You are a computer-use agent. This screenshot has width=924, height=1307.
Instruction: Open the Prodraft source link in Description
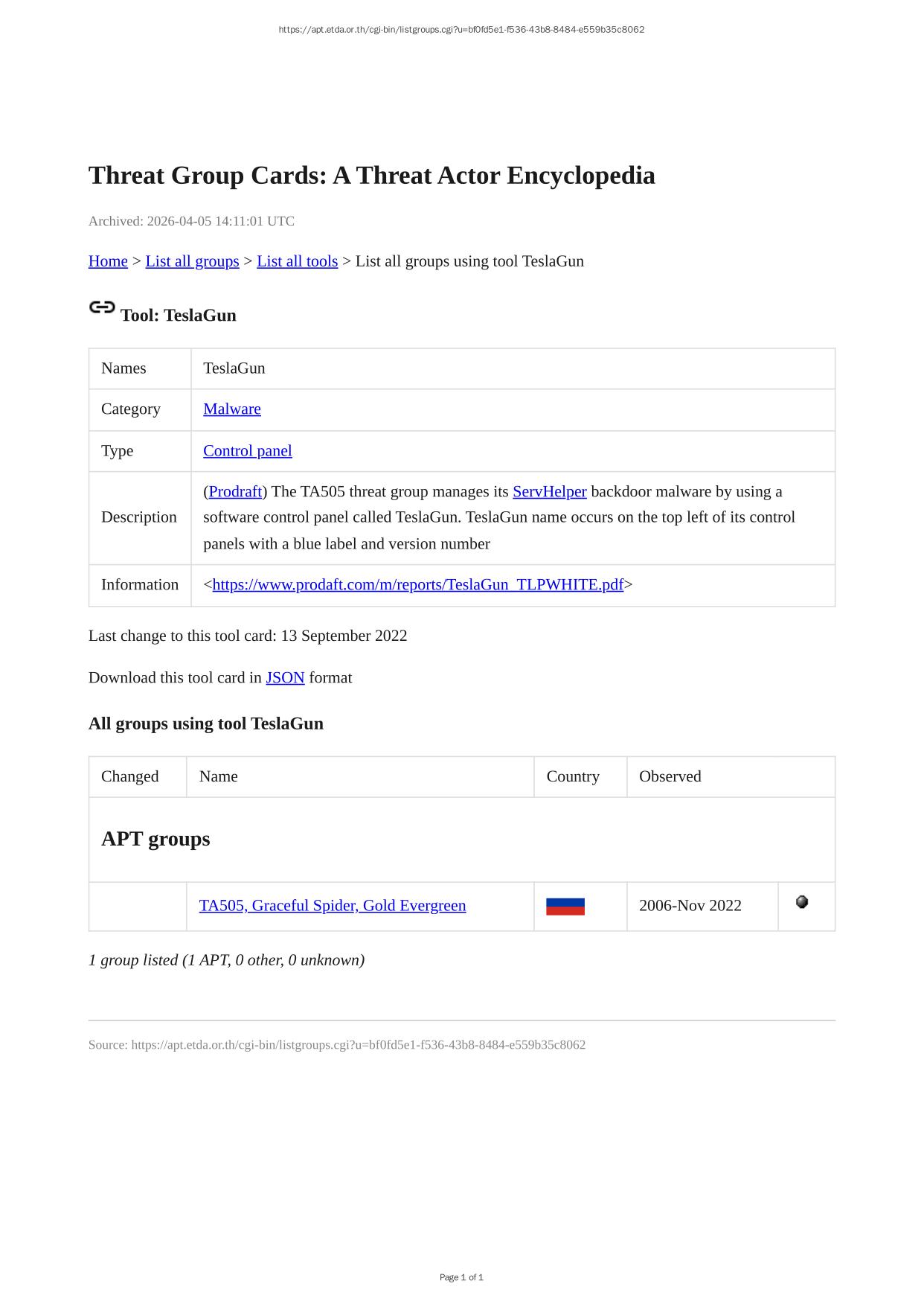235,491
